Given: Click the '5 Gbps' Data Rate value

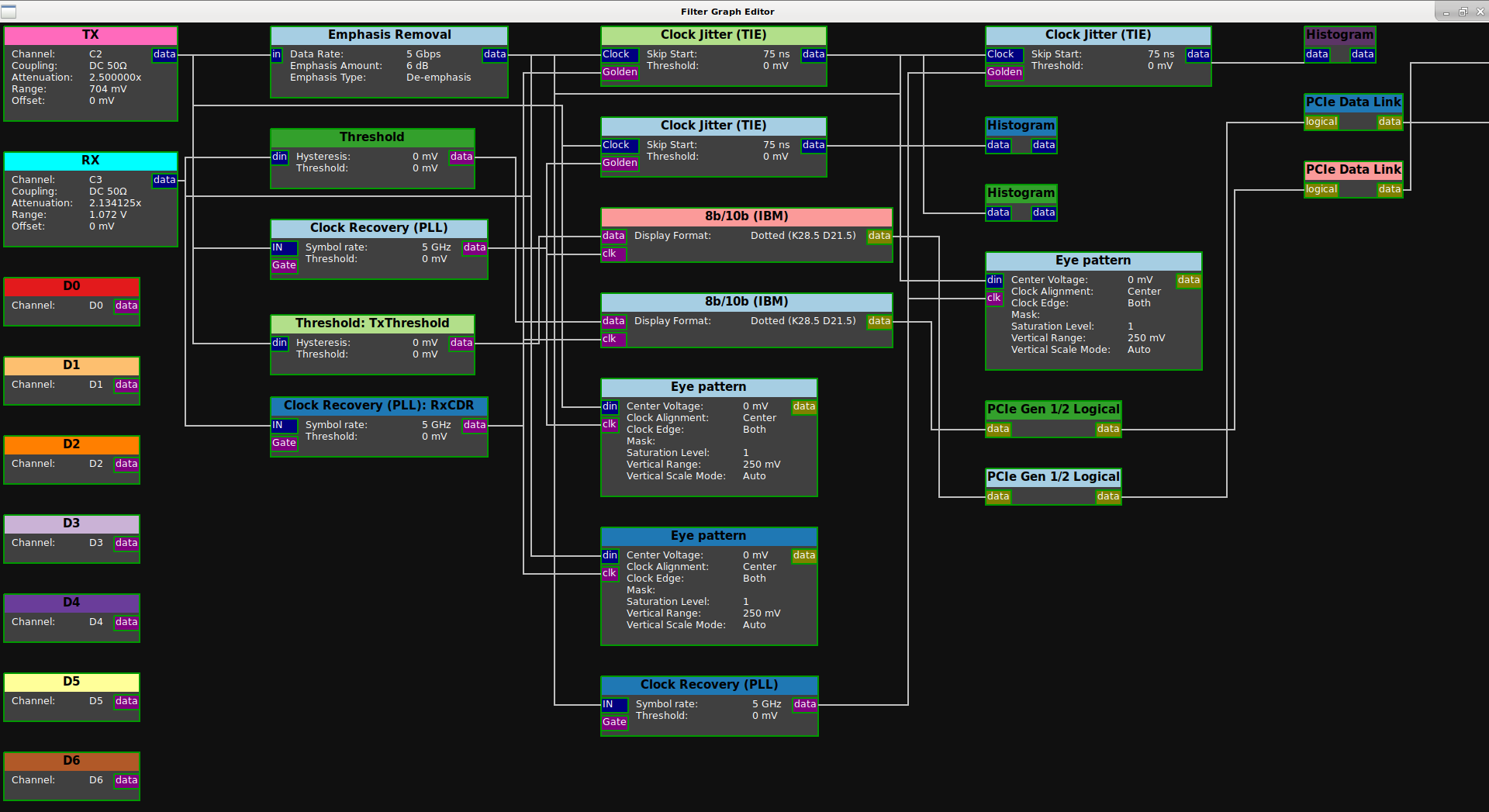Looking at the screenshot, I should point(423,54).
